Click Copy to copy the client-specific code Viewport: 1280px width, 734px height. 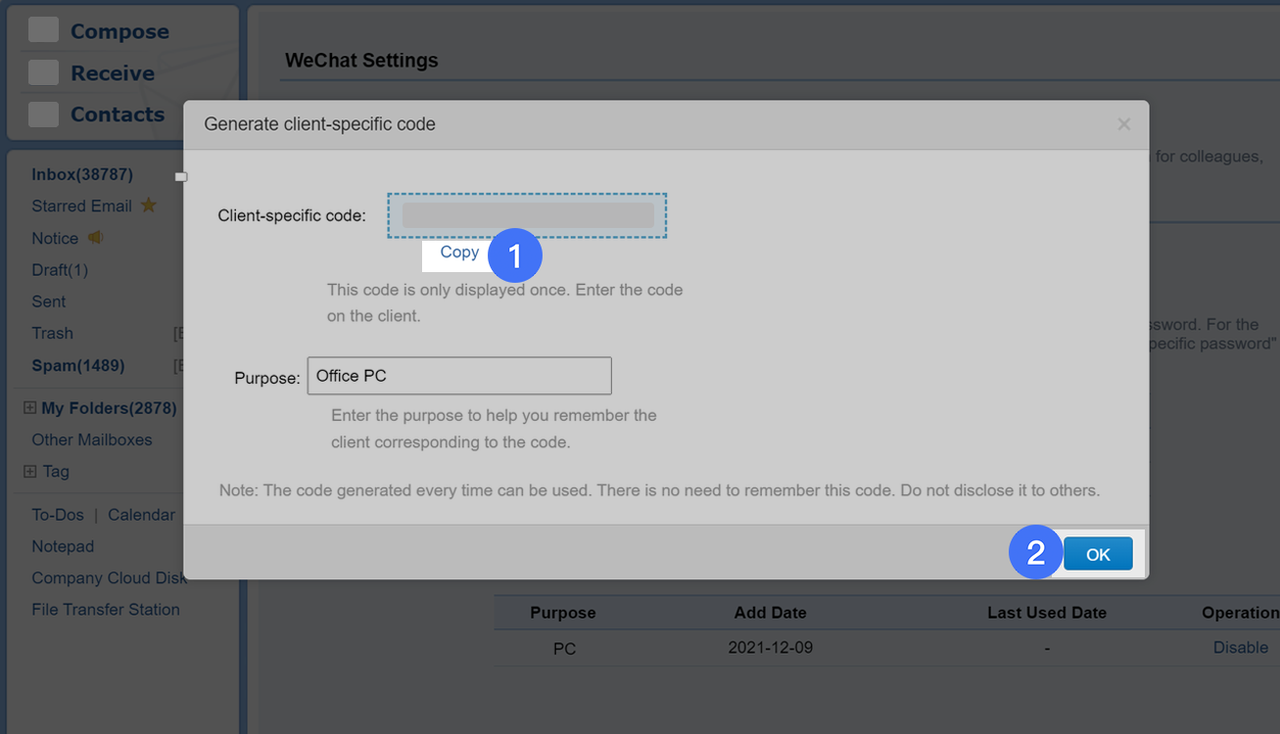(x=457, y=252)
